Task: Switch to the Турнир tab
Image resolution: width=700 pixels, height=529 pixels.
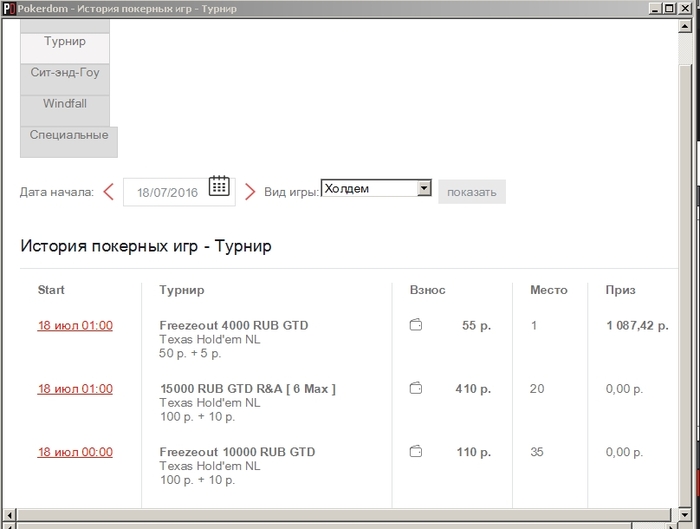Action: click(x=65, y=48)
